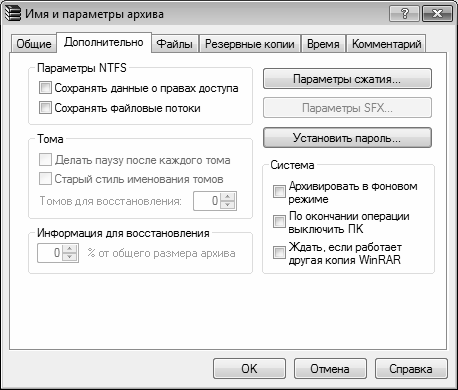The height and width of the screenshot is (390, 458).
Task: Close the dialog with the X icon
Action: [x=437, y=14]
